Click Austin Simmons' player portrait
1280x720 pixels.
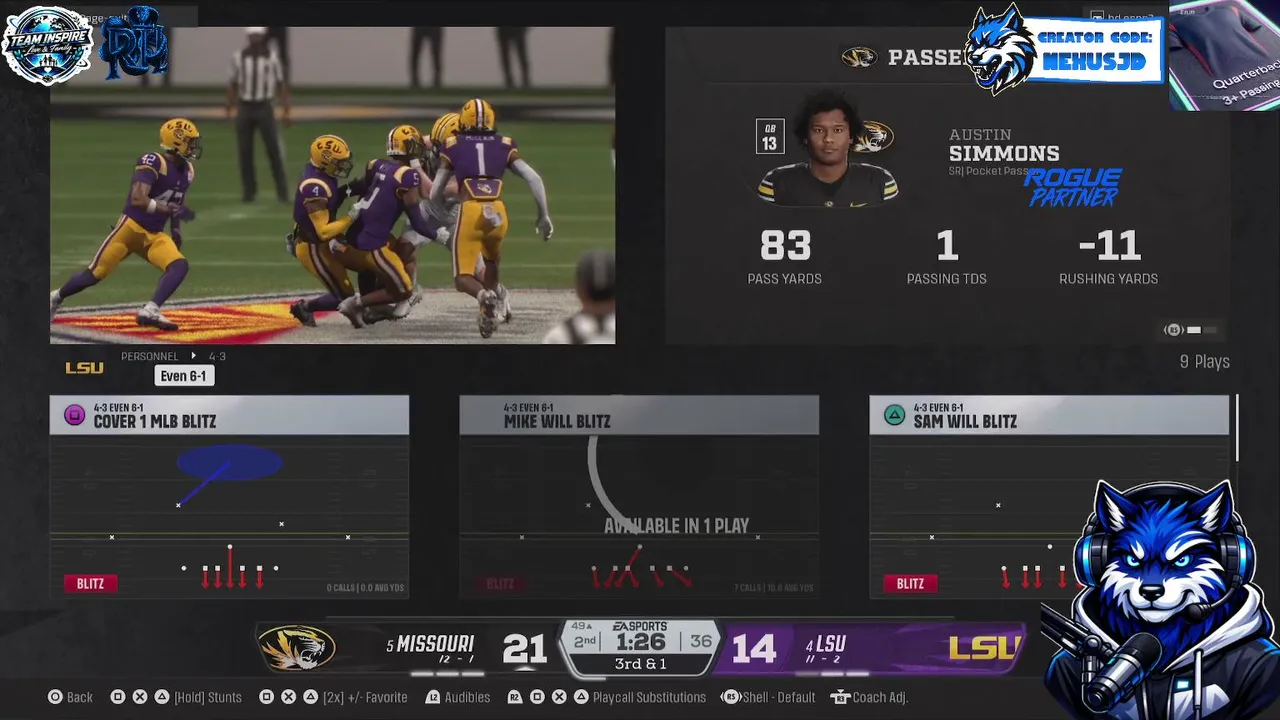tap(828, 149)
